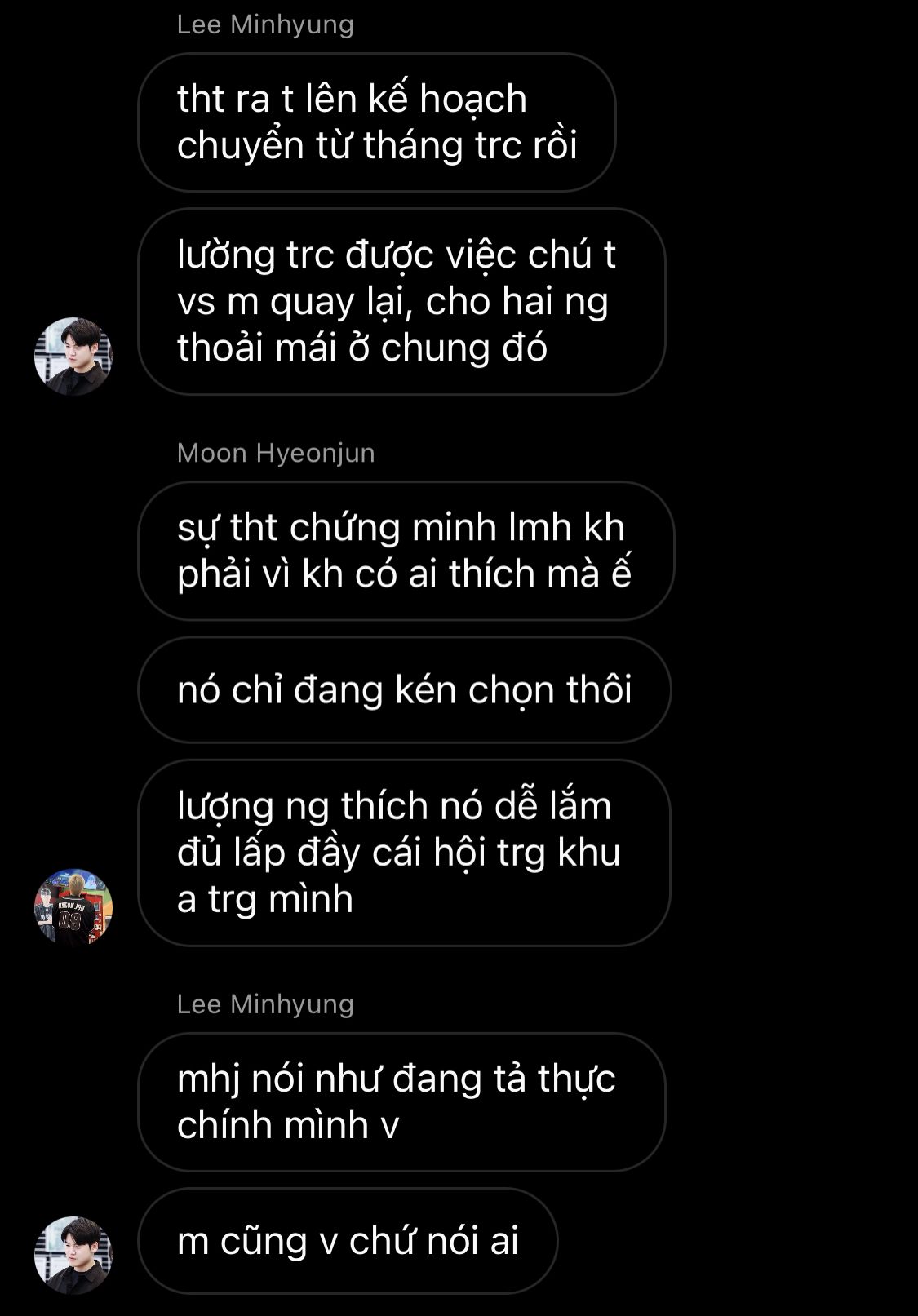Image resolution: width=918 pixels, height=1316 pixels.
Task: Tap the bubble 'nó chỉ đang kén chọn thôi'
Action: pyautogui.click(x=405, y=690)
